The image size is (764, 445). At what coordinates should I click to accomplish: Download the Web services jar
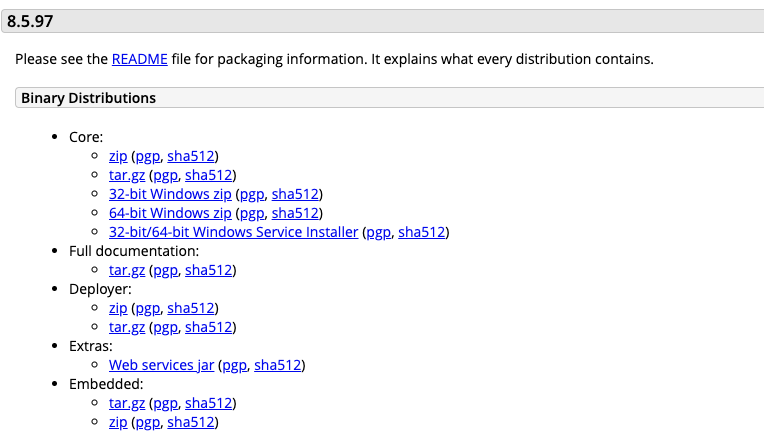[x=161, y=365]
